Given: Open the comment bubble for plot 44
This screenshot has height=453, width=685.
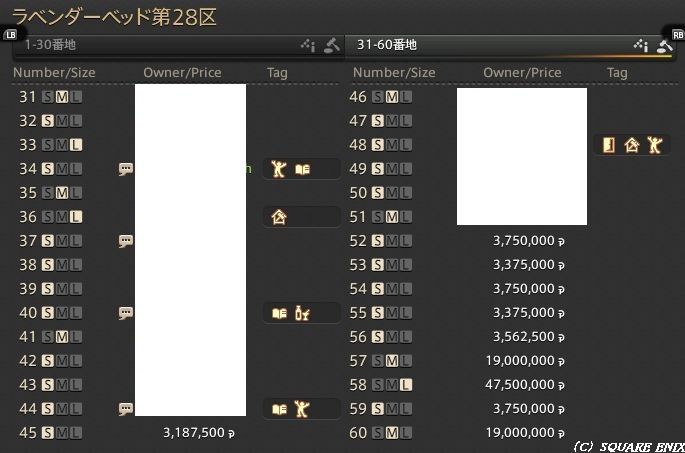Looking at the screenshot, I should pyautogui.click(x=126, y=409).
